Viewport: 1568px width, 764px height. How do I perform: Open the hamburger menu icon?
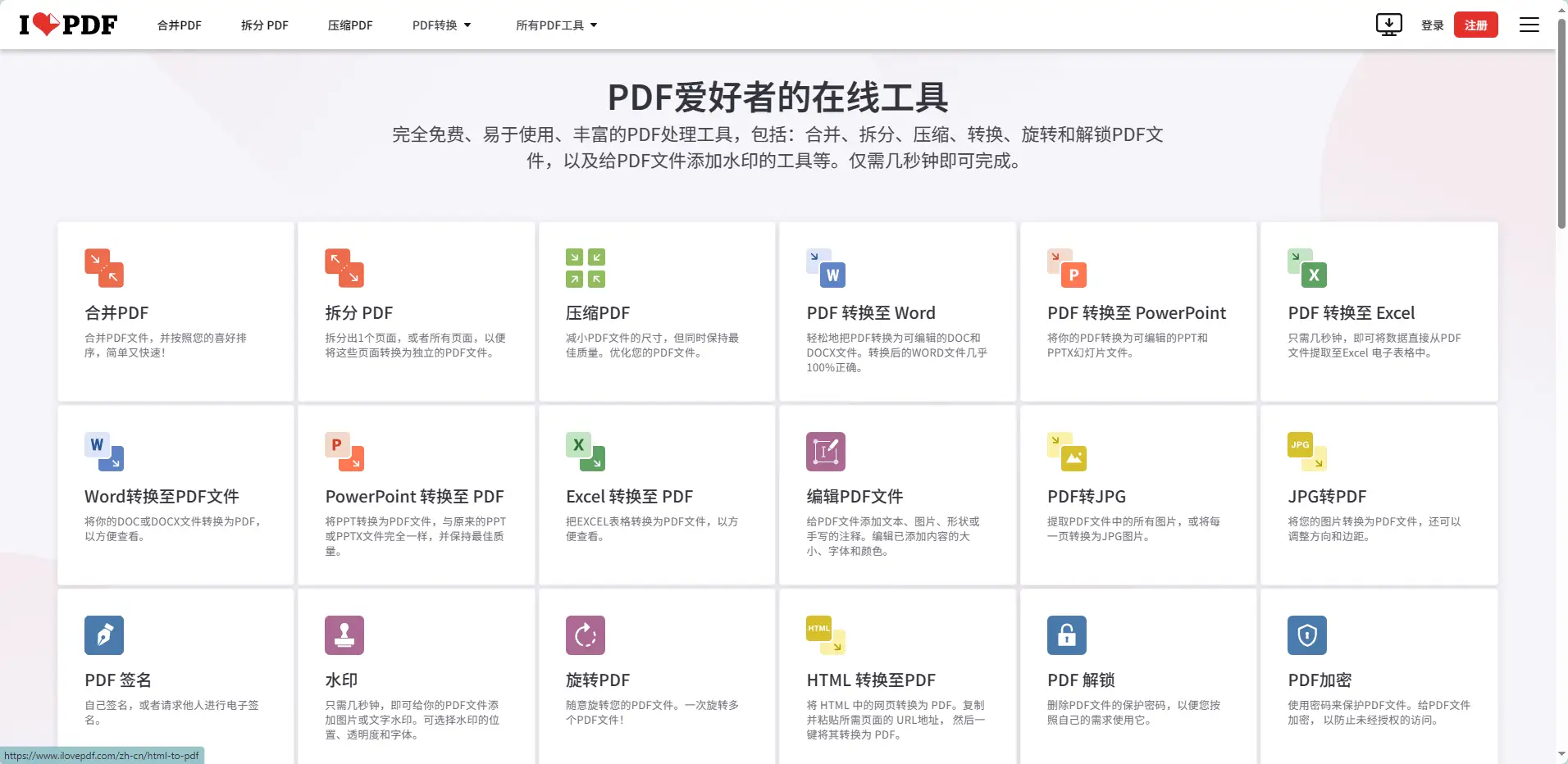(1529, 25)
